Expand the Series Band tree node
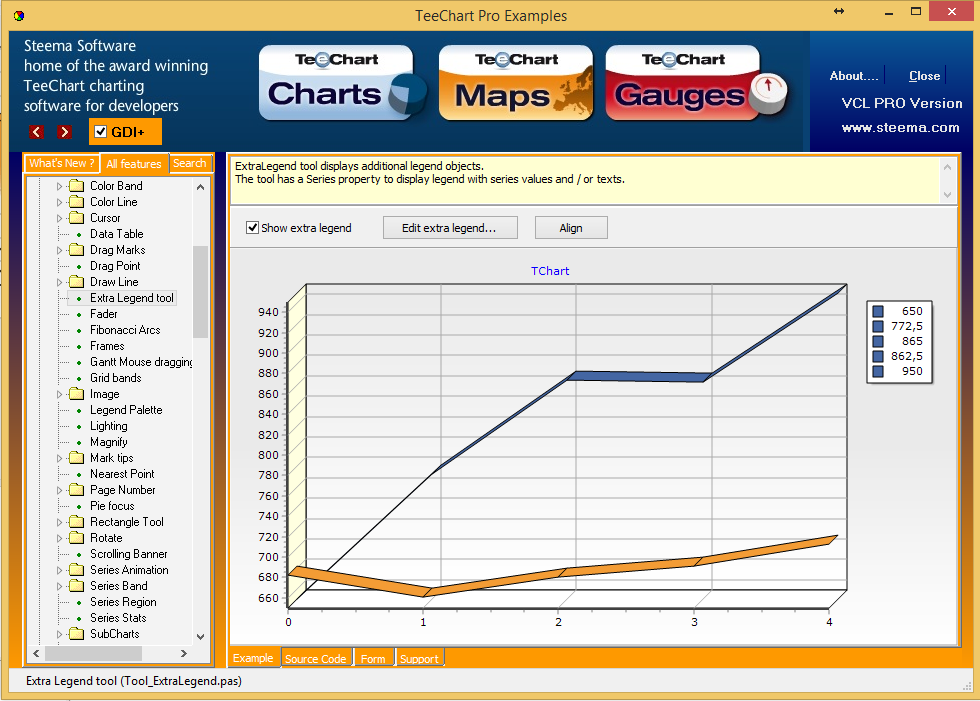 [x=59, y=586]
